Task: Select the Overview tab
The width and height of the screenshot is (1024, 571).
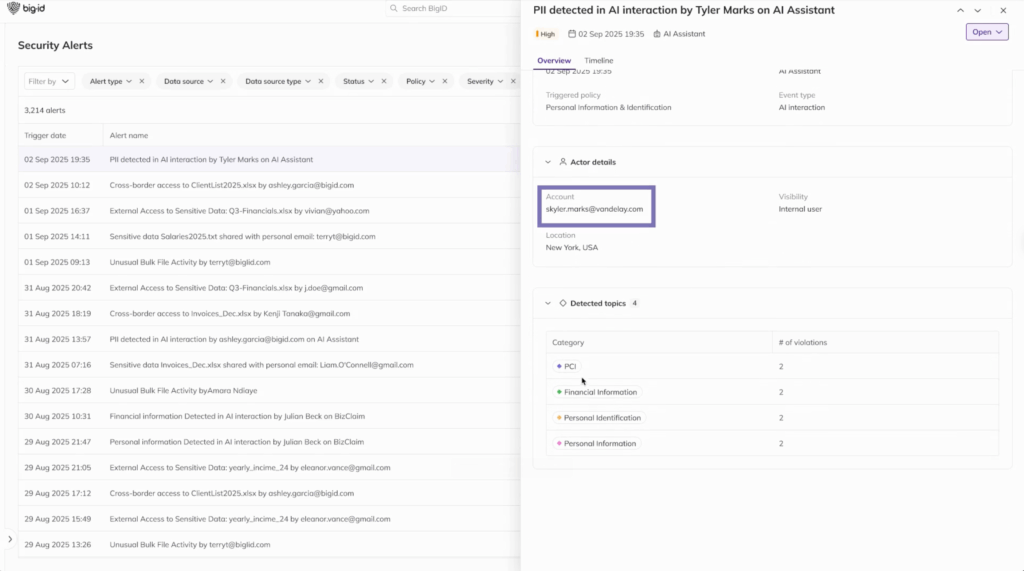Action: pyautogui.click(x=553, y=61)
